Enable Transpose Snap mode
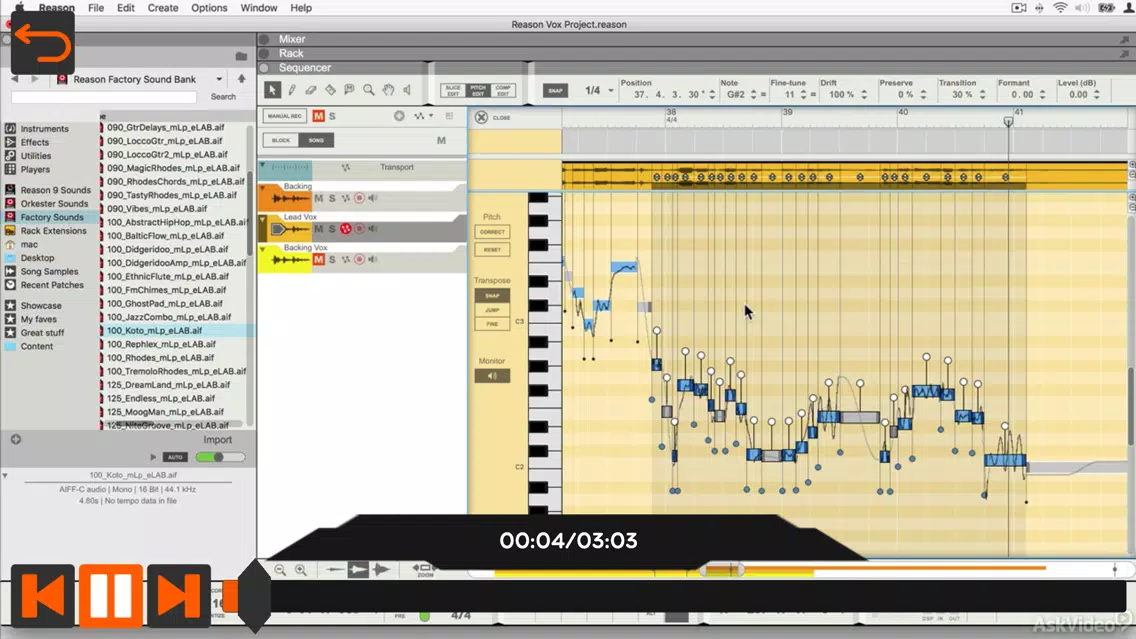 click(492, 296)
